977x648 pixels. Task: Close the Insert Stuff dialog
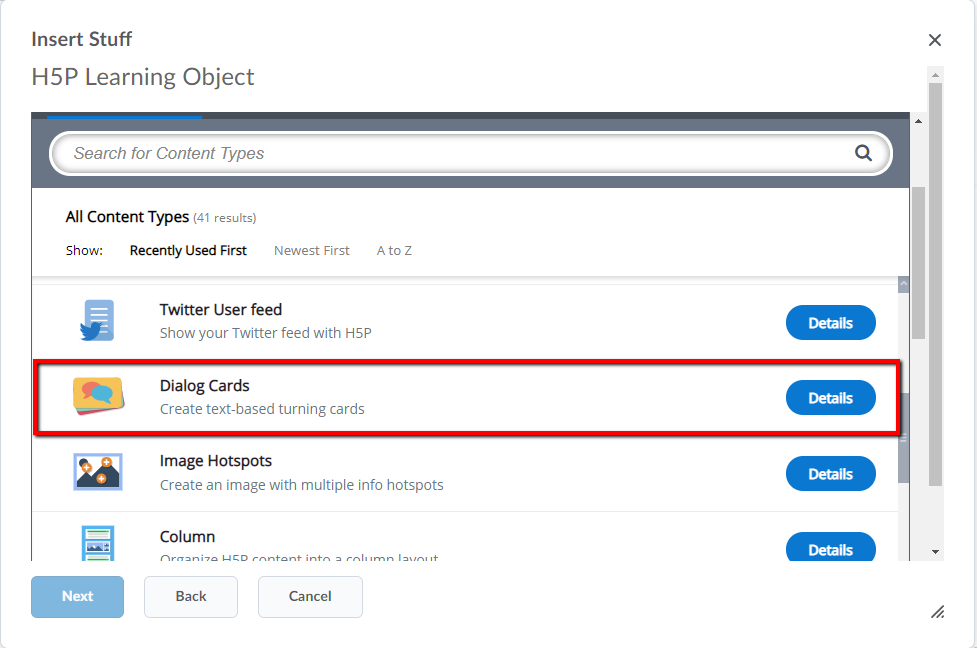click(x=935, y=40)
